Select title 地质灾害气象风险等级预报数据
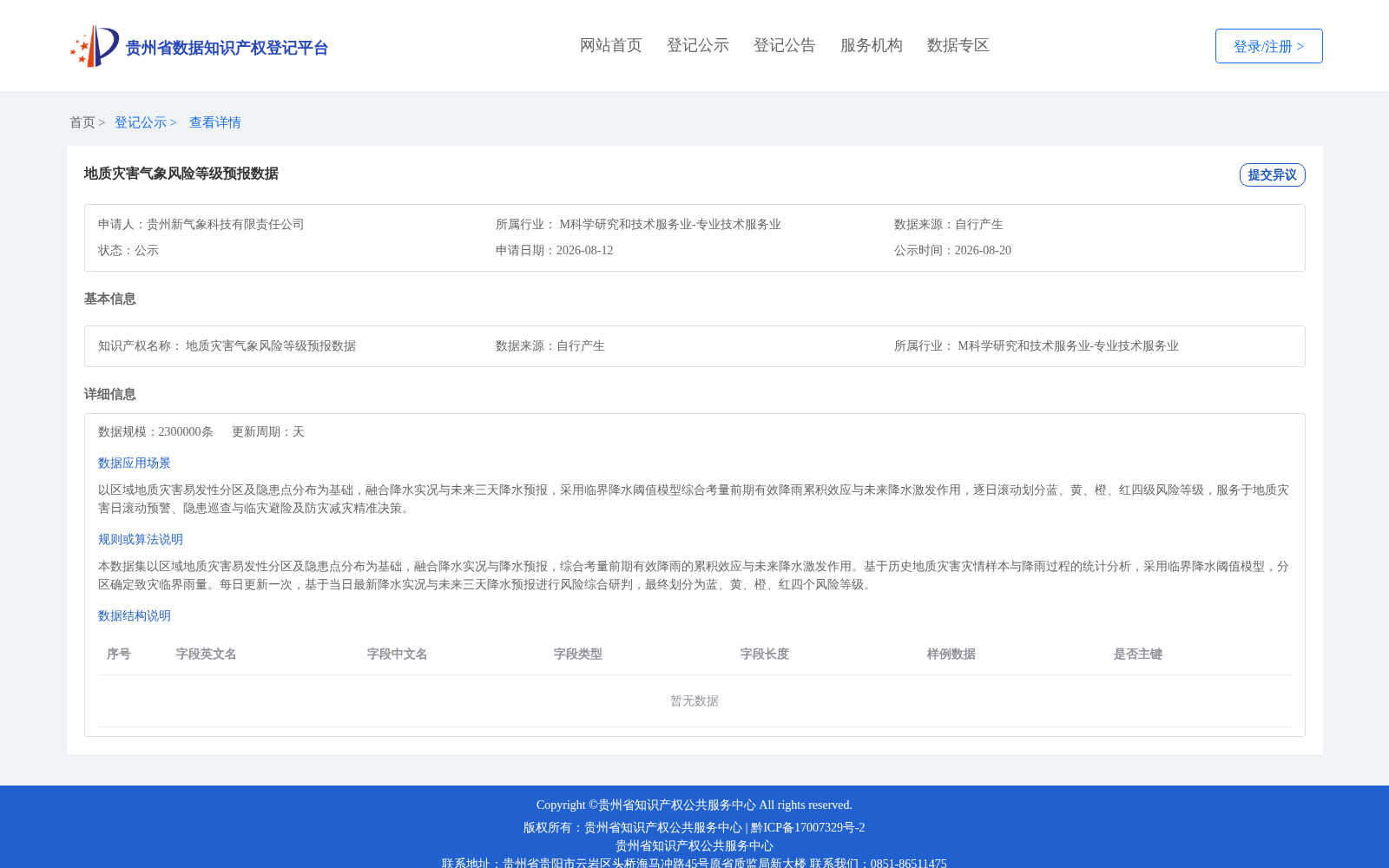 click(x=181, y=174)
